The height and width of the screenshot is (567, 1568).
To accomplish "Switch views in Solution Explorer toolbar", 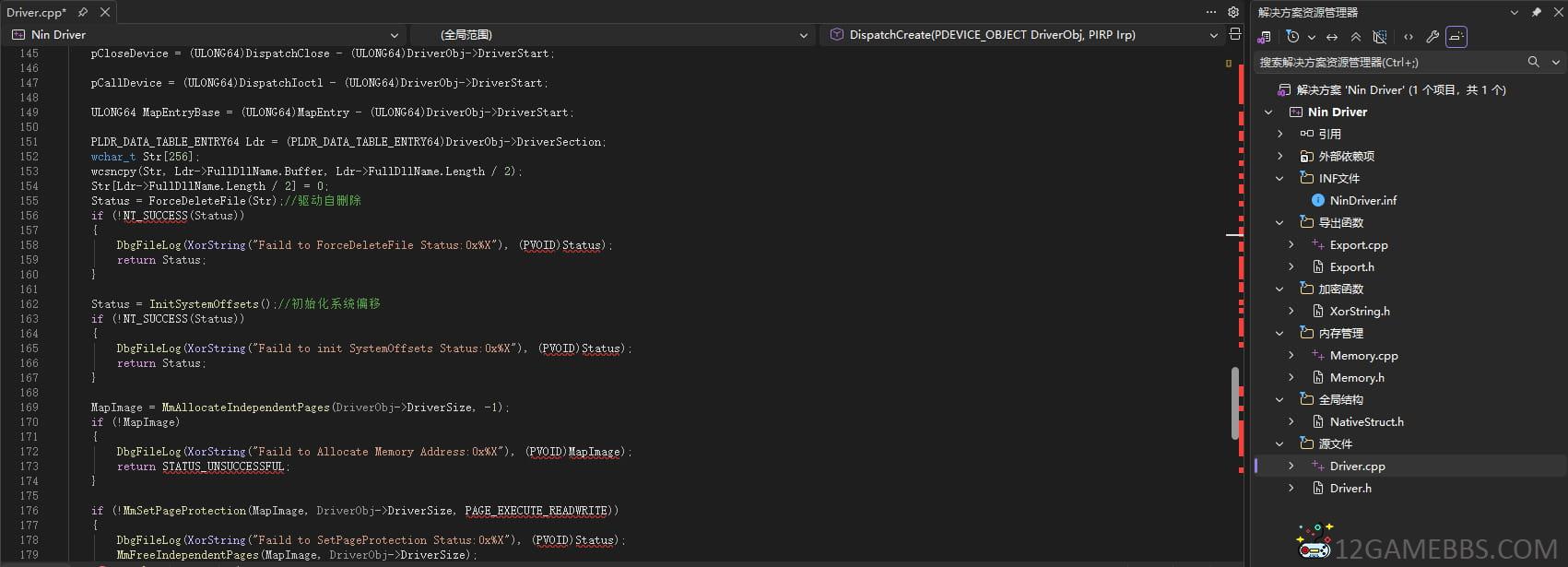I will coord(1265,37).
